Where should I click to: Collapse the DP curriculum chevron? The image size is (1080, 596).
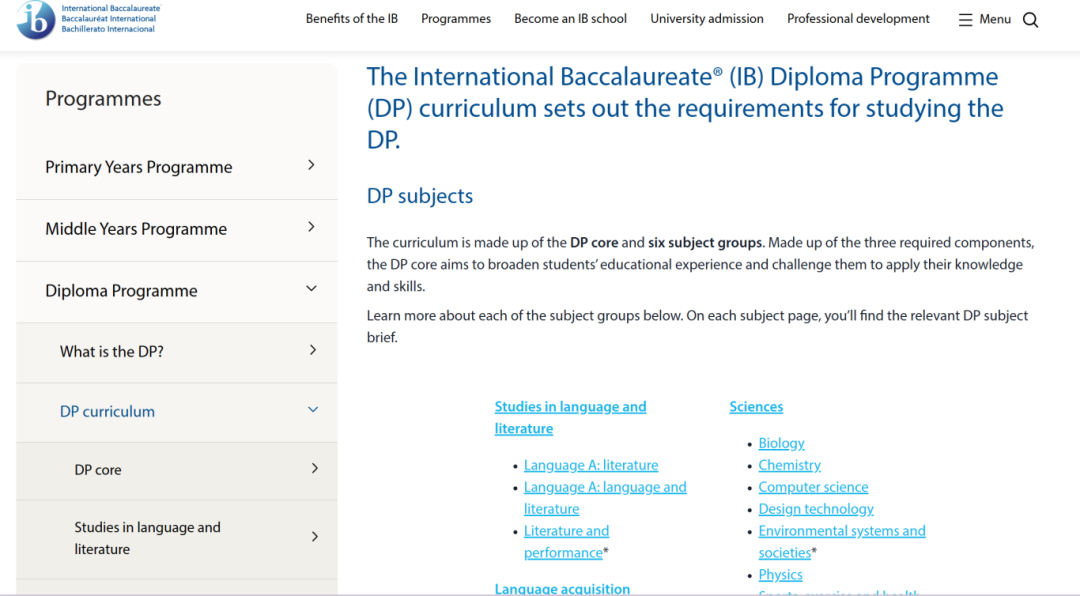(x=313, y=410)
